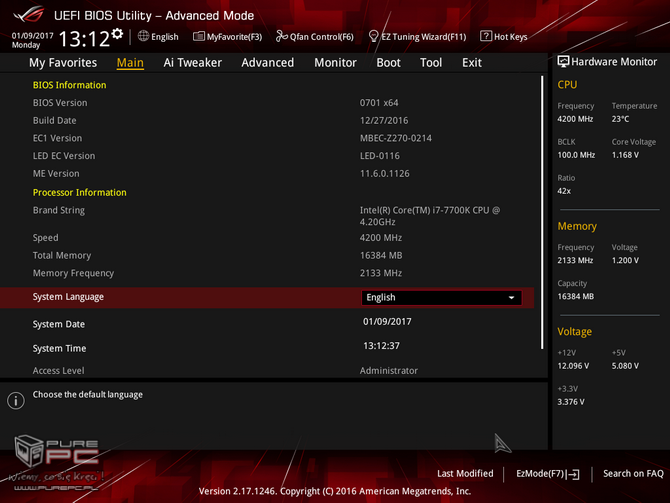Image resolution: width=670 pixels, height=503 pixels.
Task: Switch to the Boot tab
Action: pos(388,63)
